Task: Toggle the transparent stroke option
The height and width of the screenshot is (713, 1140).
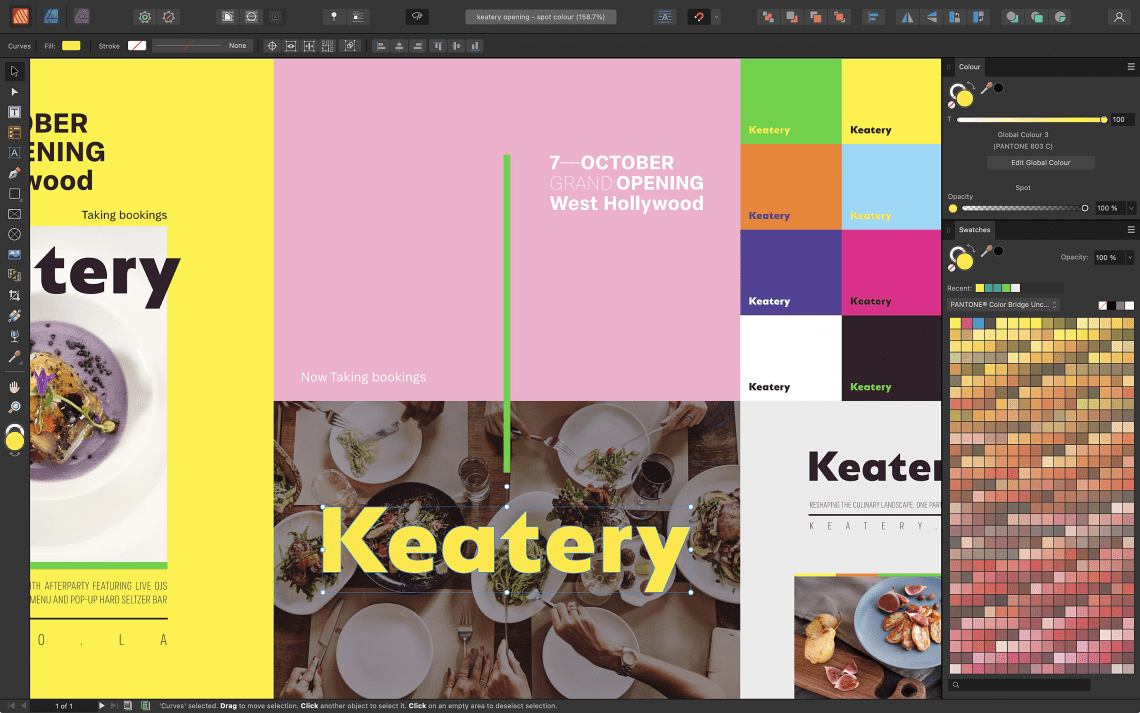Action: [x=136, y=46]
